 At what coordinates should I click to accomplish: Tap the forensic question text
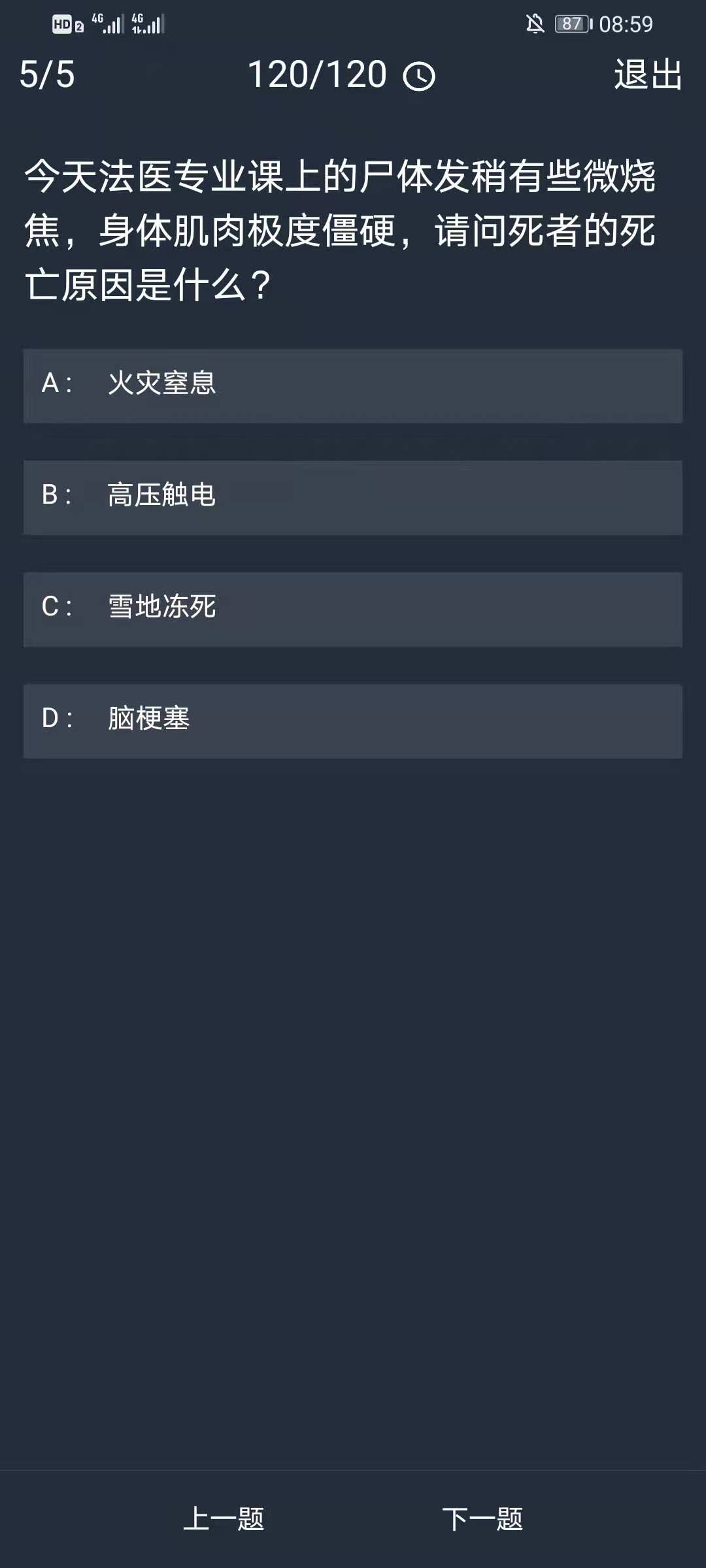coord(340,230)
